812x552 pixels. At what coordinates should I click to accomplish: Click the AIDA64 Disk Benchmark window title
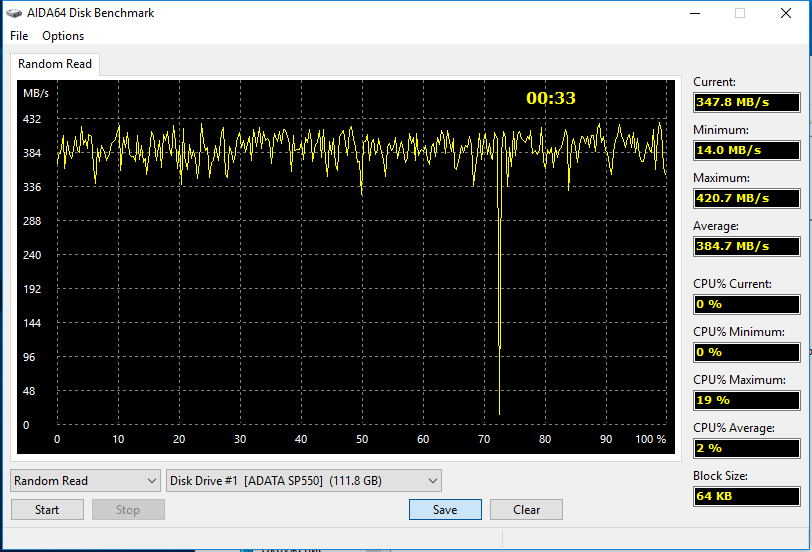click(x=90, y=13)
